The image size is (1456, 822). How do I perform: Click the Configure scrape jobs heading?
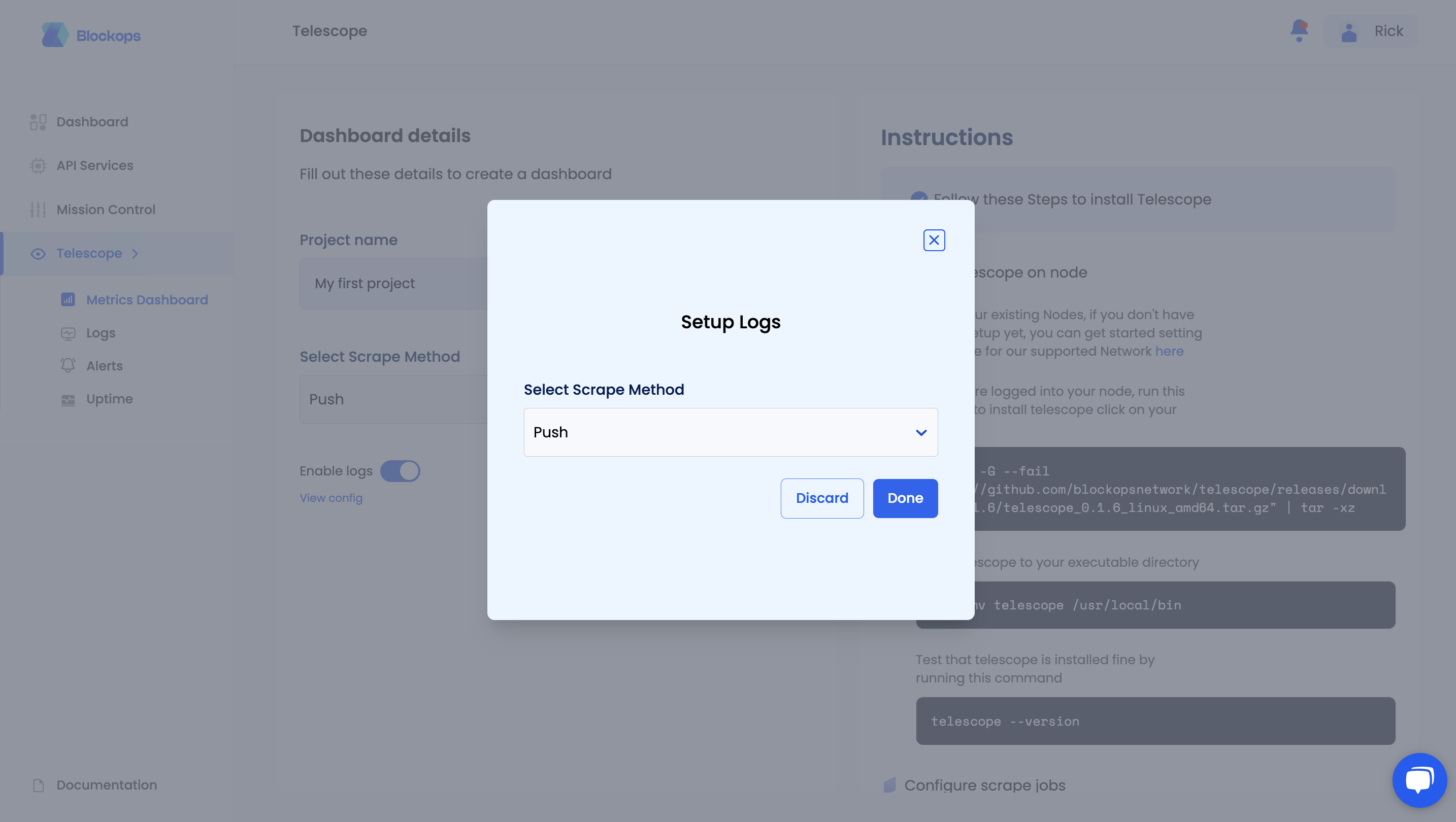984,785
